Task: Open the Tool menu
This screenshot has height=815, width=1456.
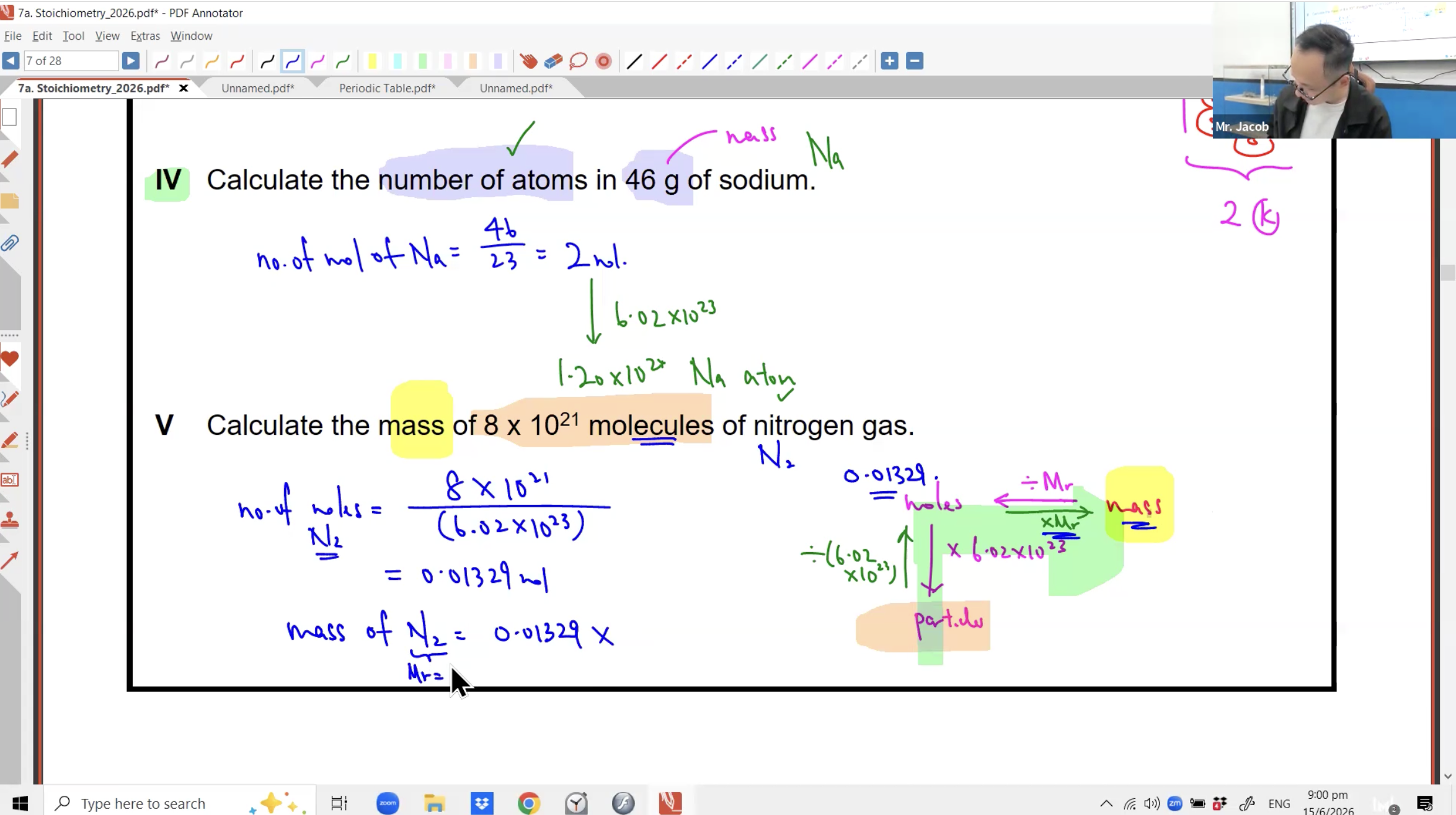Action: click(73, 36)
